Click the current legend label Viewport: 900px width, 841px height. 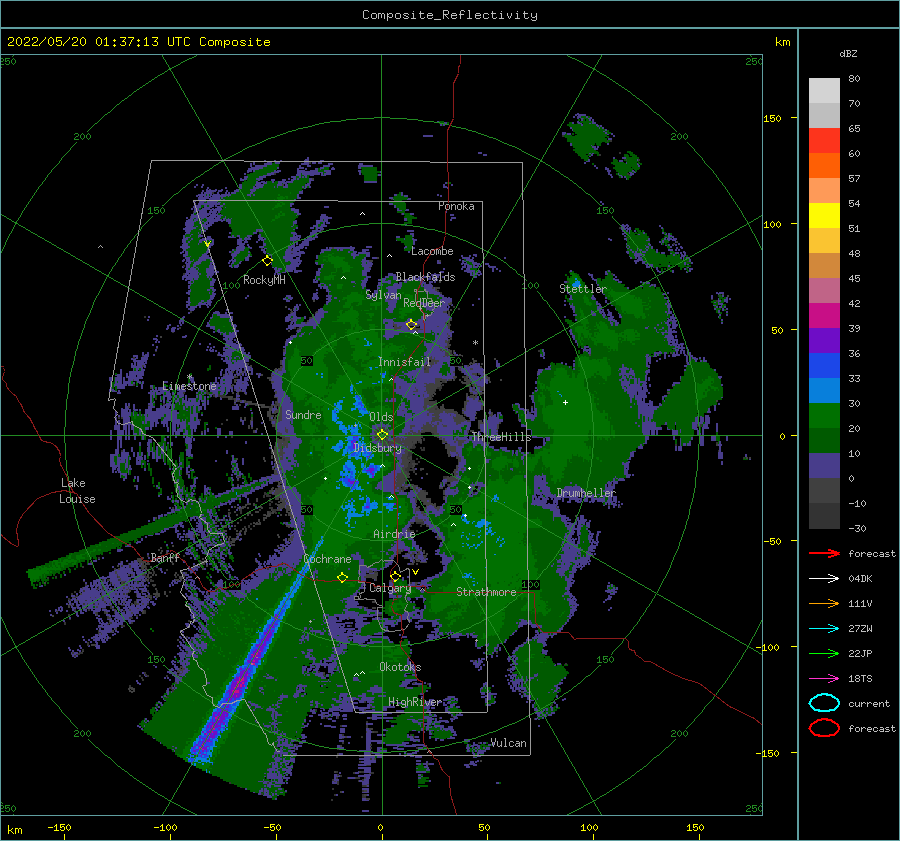869,703
